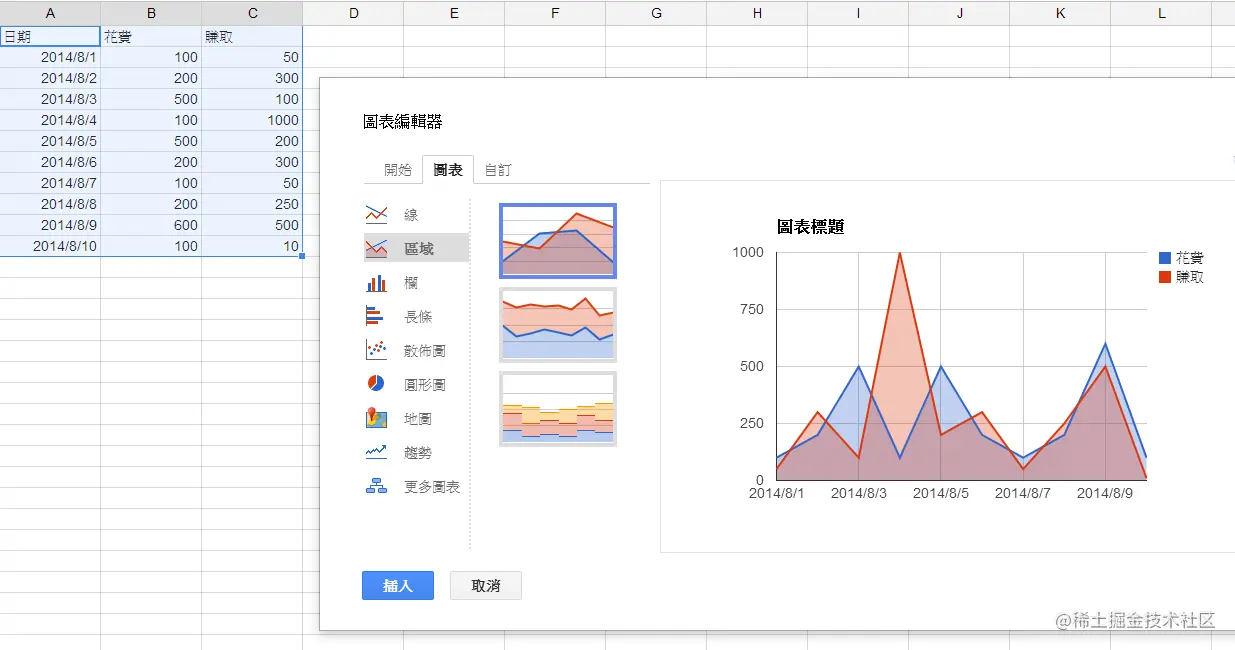
Task: Select column L header
Action: click(1161, 13)
